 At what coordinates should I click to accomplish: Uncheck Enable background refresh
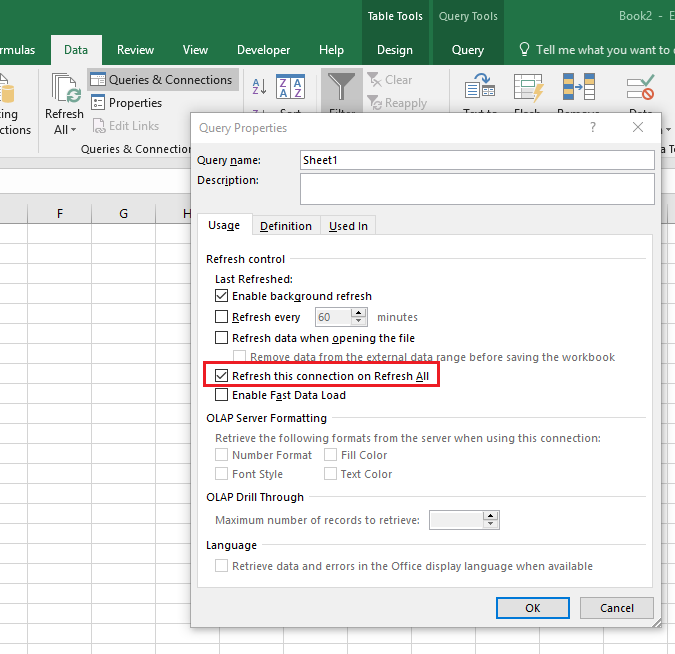pyautogui.click(x=221, y=296)
